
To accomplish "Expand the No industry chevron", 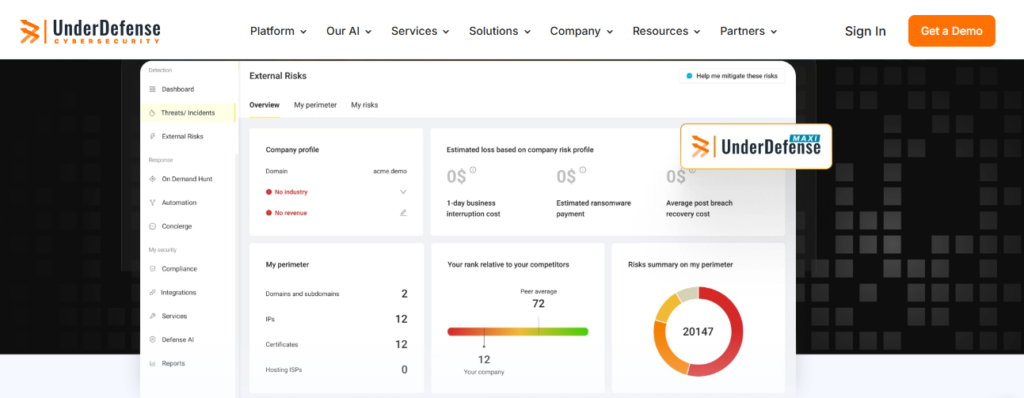I will pyautogui.click(x=403, y=192).
